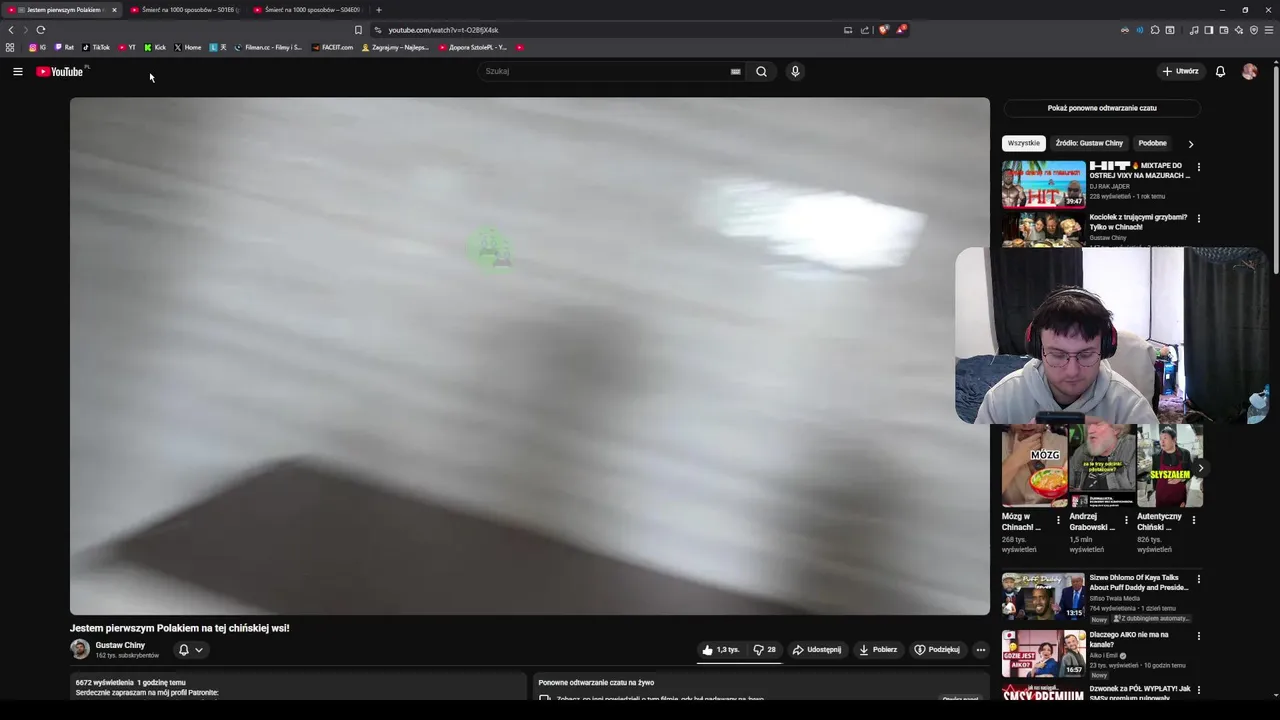Image resolution: width=1280 pixels, height=720 pixels.
Task: Switch to 'Śmierć na 1000 sposobów – S04E09' tab
Action: (x=308, y=10)
